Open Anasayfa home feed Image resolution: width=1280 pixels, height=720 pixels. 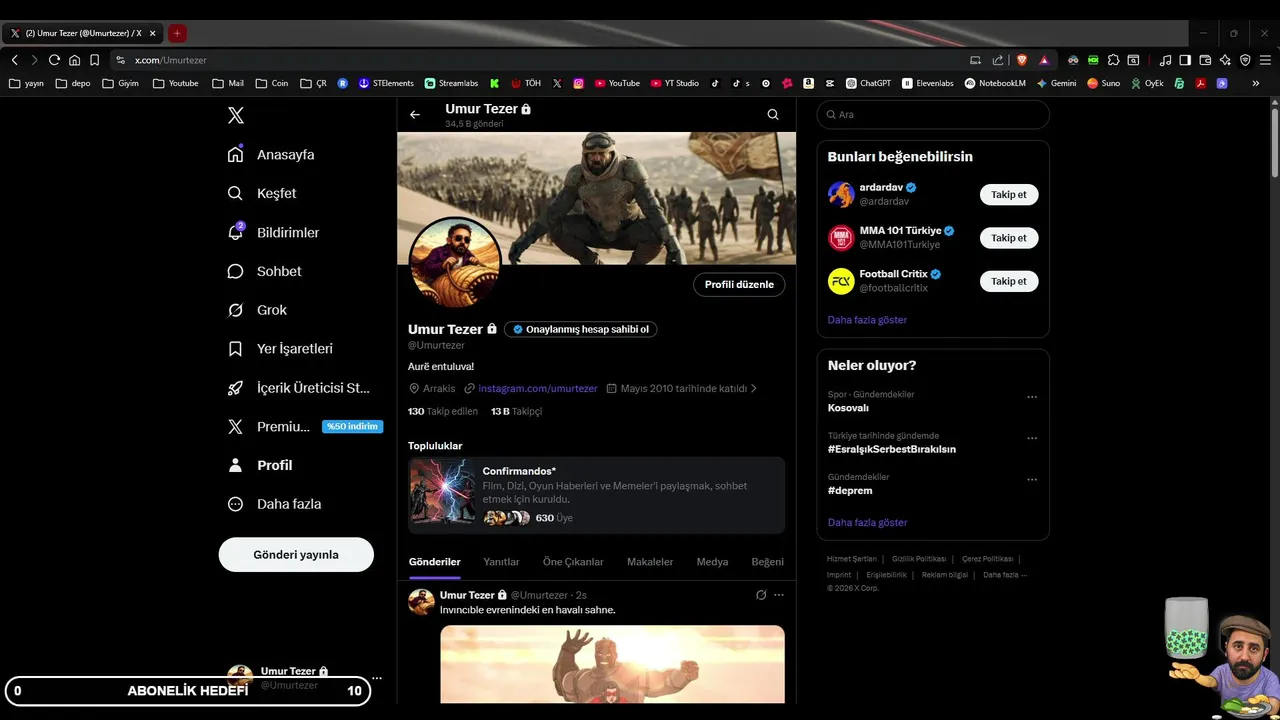(x=271, y=155)
